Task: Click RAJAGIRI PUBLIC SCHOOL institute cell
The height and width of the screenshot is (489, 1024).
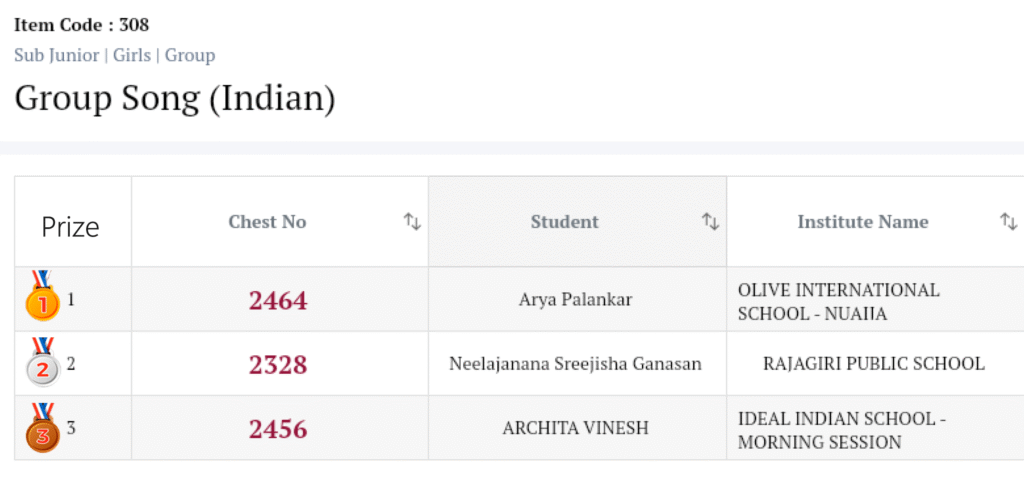Action: [873, 364]
